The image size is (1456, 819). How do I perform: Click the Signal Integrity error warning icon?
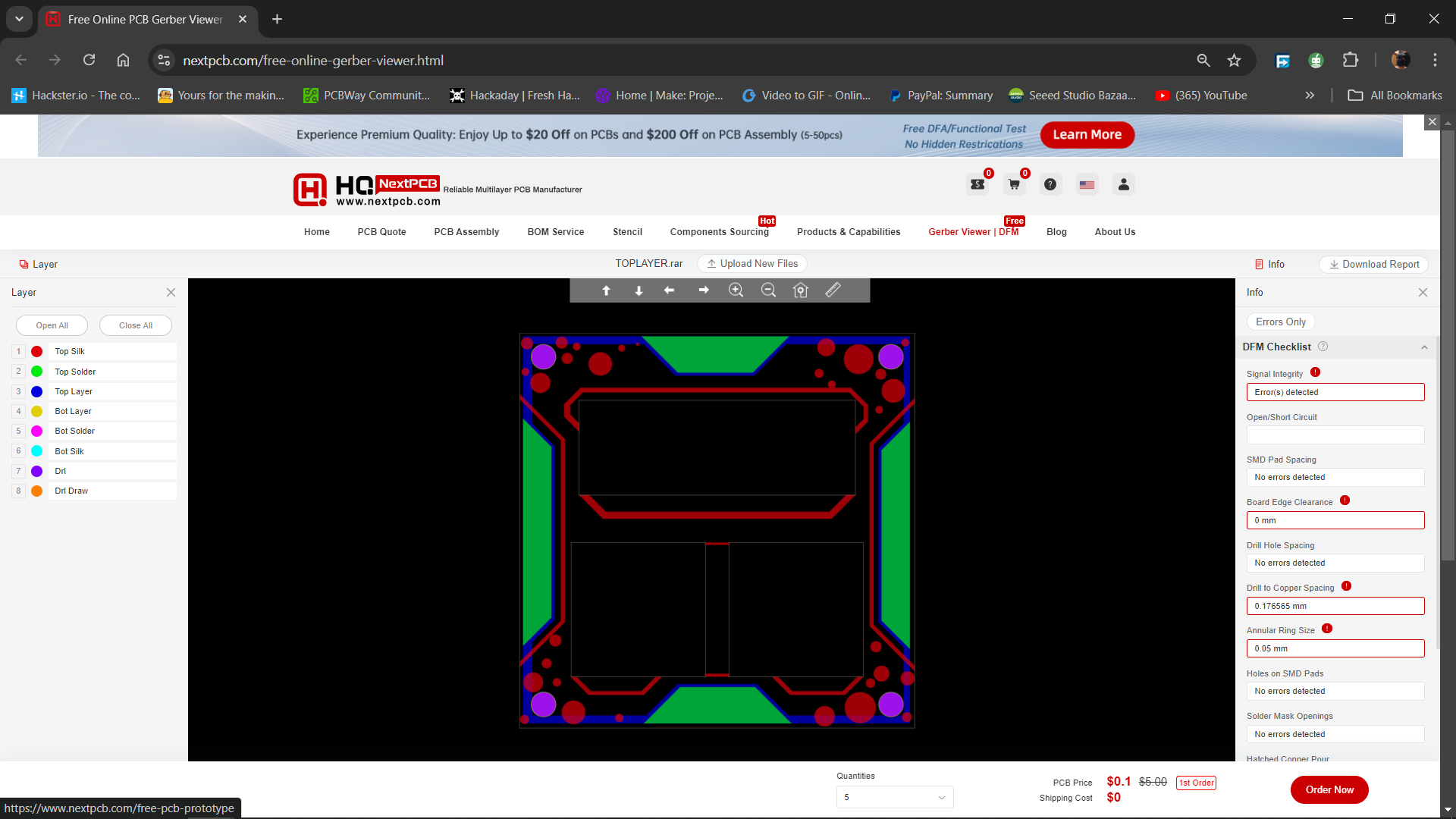point(1316,372)
